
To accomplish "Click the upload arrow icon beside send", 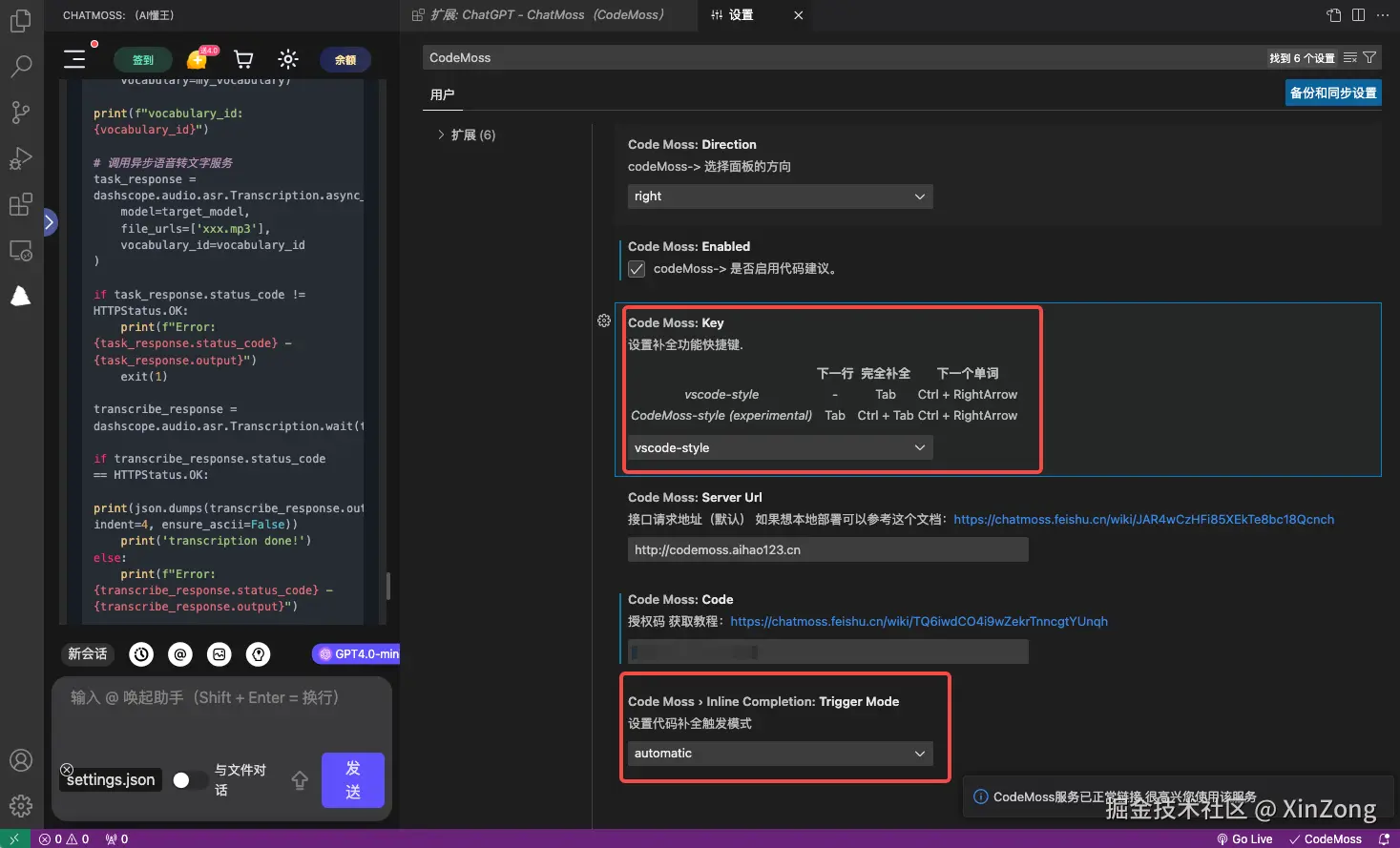I will pos(300,780).
